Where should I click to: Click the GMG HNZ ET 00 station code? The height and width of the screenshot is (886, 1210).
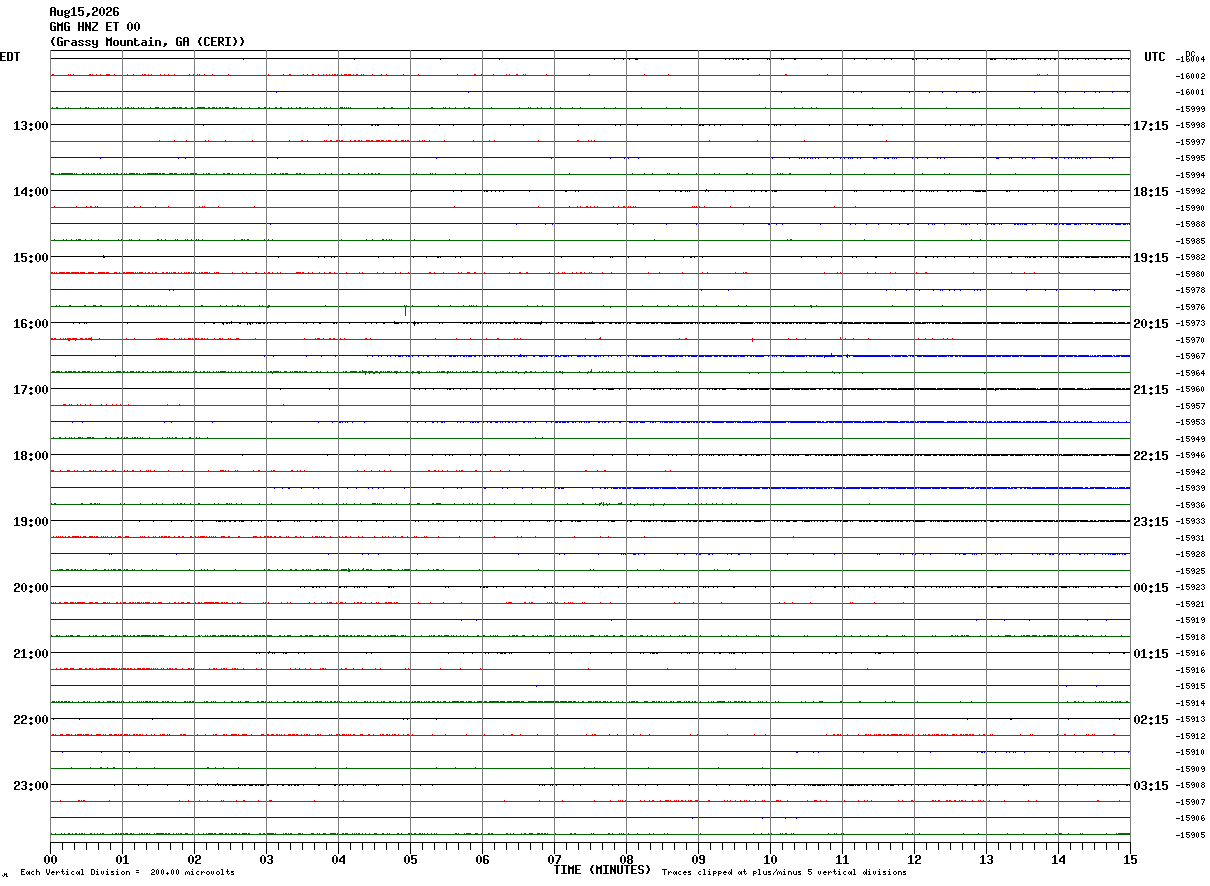[95, 27]
